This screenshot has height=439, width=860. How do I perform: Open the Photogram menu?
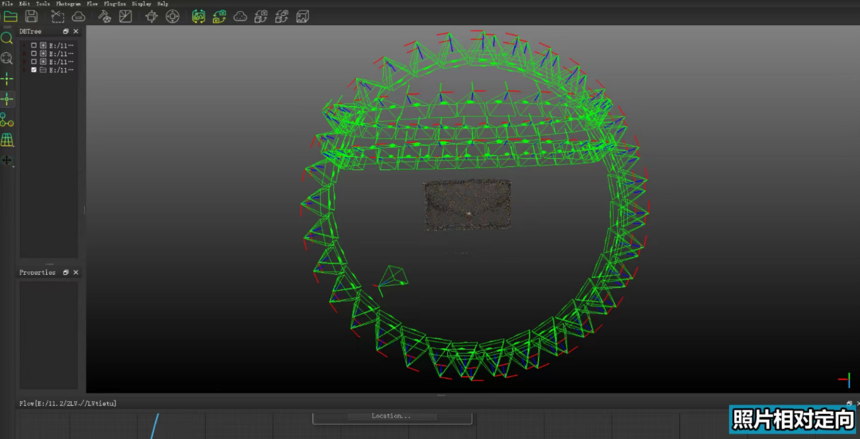pyautogui.click(x=69, y=4)
